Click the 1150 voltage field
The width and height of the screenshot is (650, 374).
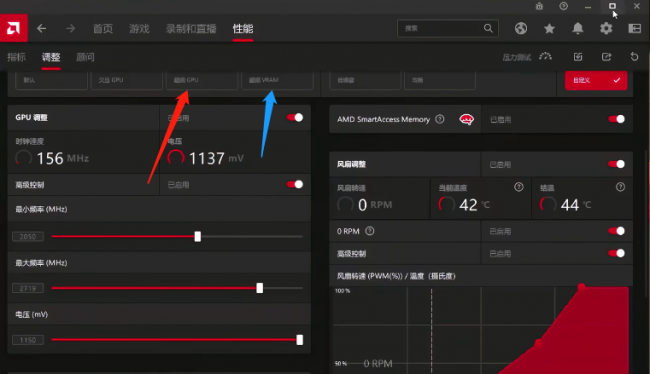click(28, 340)
